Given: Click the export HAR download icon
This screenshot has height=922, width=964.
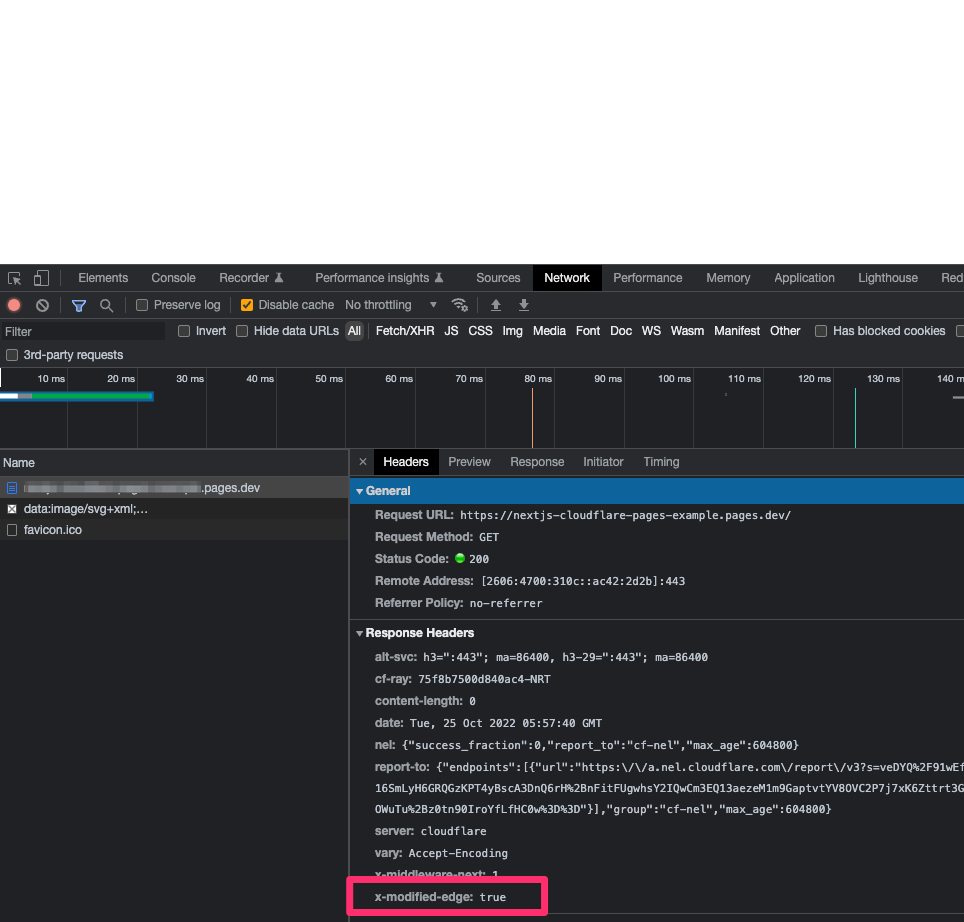Looking at the screenshot, I should coord(523,305).
